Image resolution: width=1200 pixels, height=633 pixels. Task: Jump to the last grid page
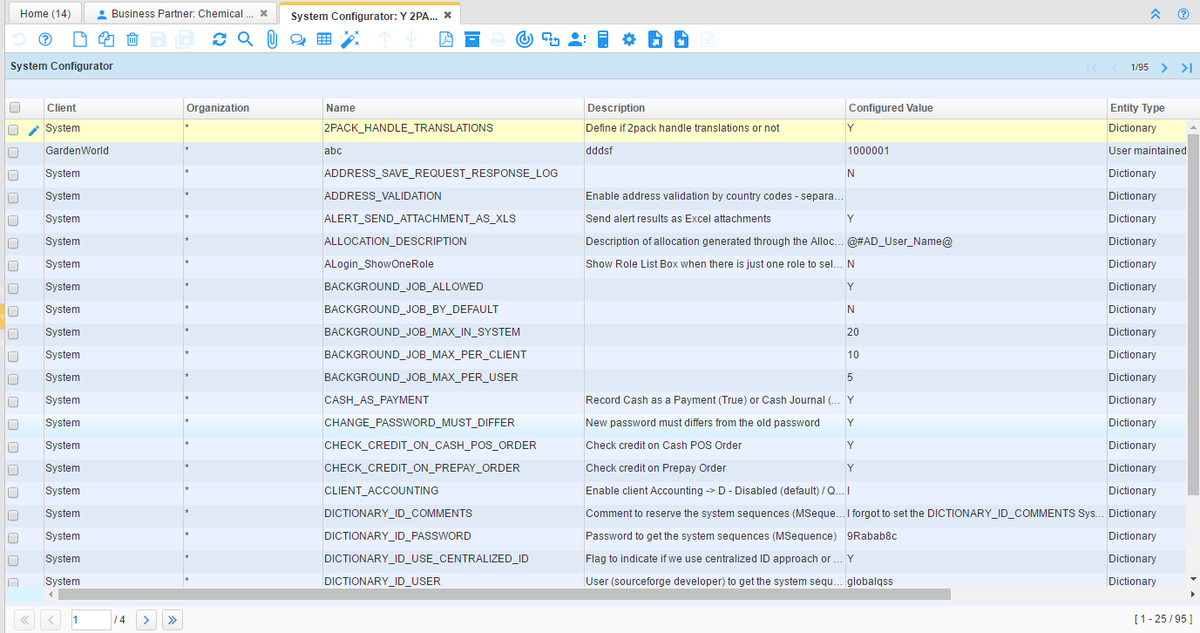pyautogui.click(x=172, y=620)
